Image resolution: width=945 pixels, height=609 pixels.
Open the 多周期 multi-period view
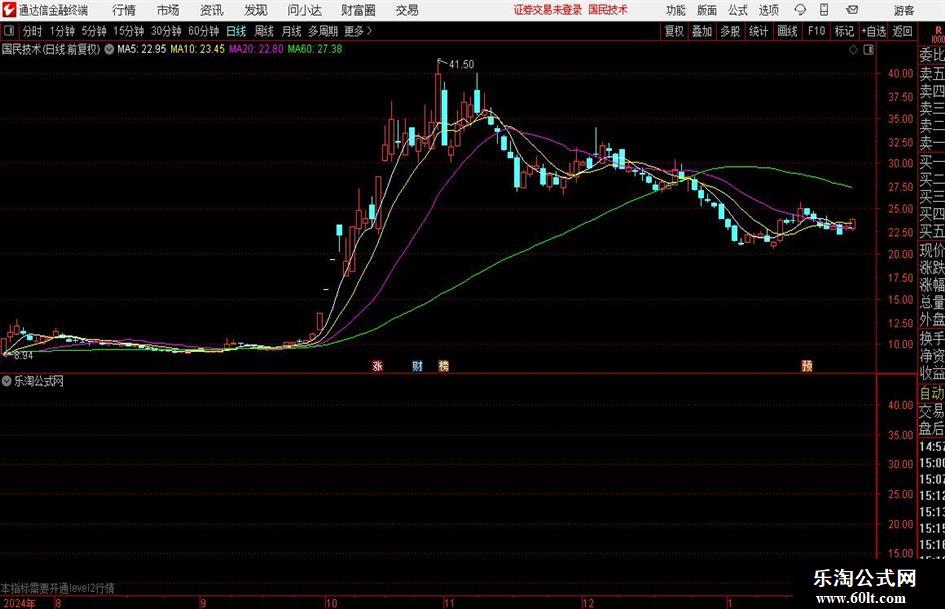323,31
